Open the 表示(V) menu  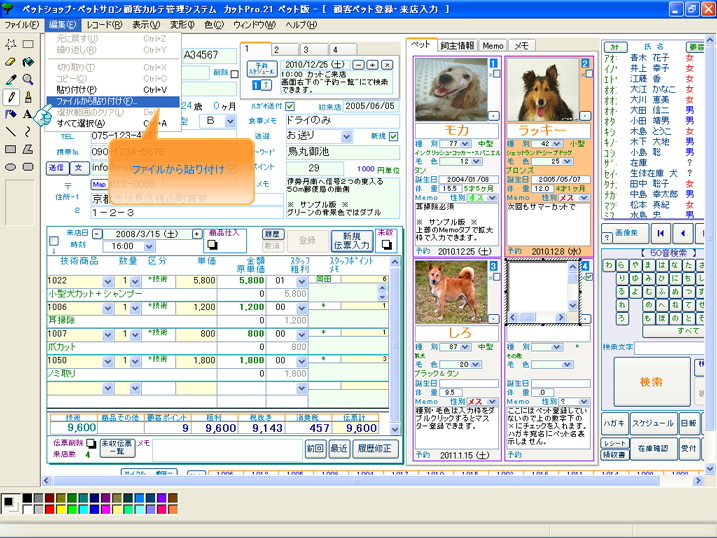[146, 25]
